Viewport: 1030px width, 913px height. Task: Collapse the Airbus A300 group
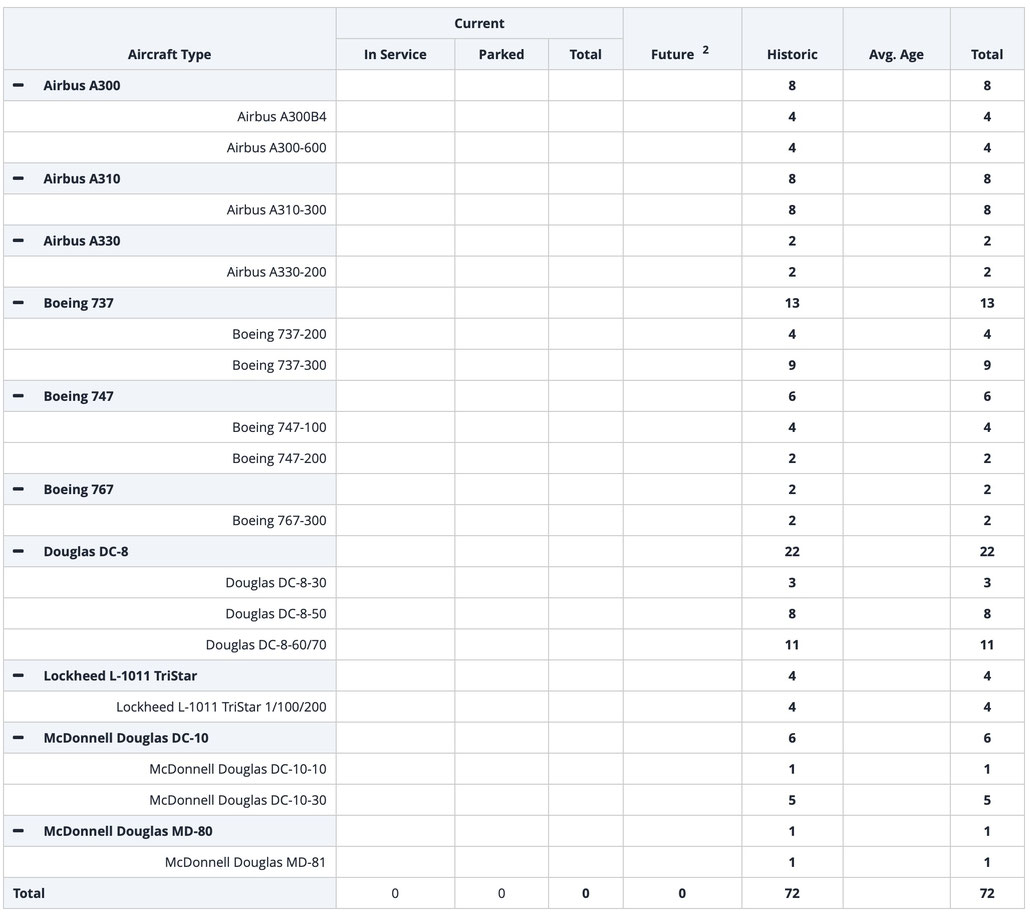click(18, 85)
